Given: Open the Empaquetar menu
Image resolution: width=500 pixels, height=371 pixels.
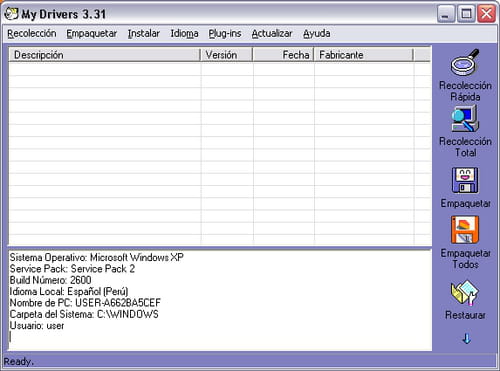Looking at the screenshot, I should point(91,33).
